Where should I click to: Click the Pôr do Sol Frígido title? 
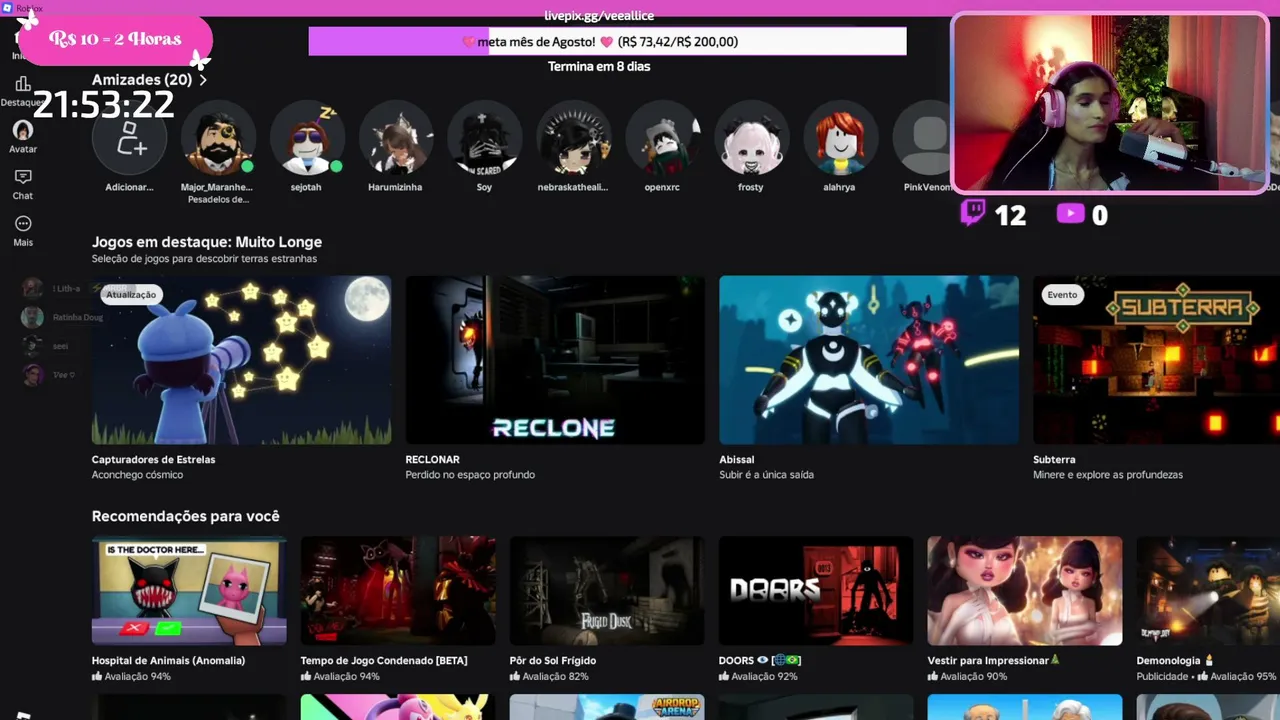(553, 661)
